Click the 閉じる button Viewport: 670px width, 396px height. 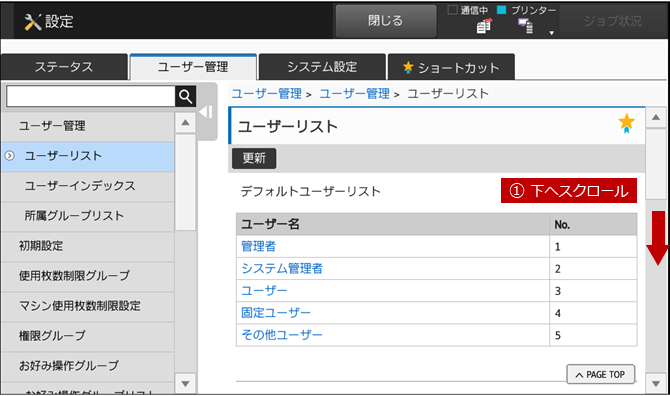tap(386, 21)
